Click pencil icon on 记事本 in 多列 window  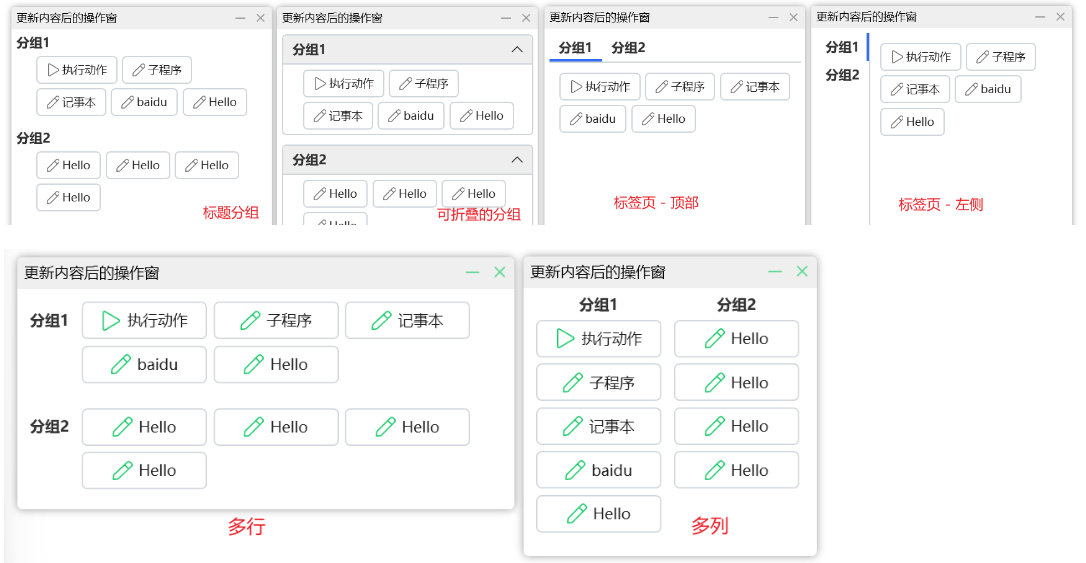(x=572, y=427)
